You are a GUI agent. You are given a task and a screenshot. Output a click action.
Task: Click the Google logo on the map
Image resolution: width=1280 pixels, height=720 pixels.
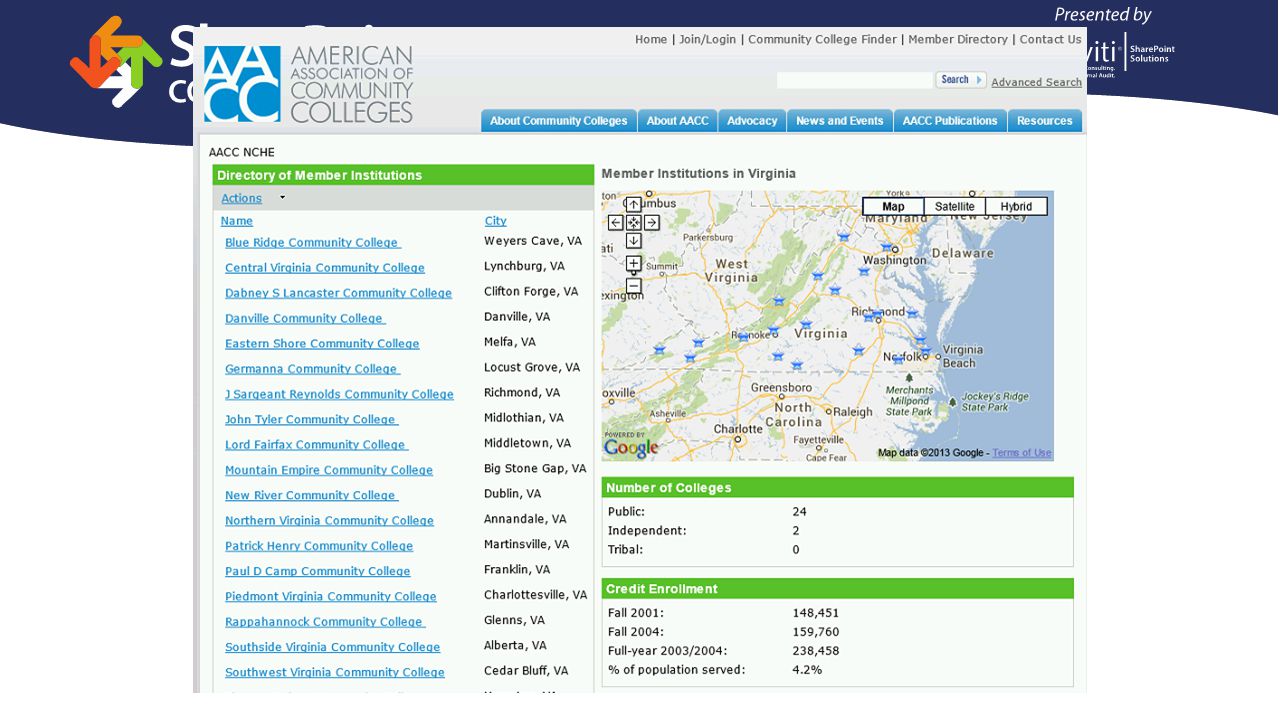click(x=632, y=447)
